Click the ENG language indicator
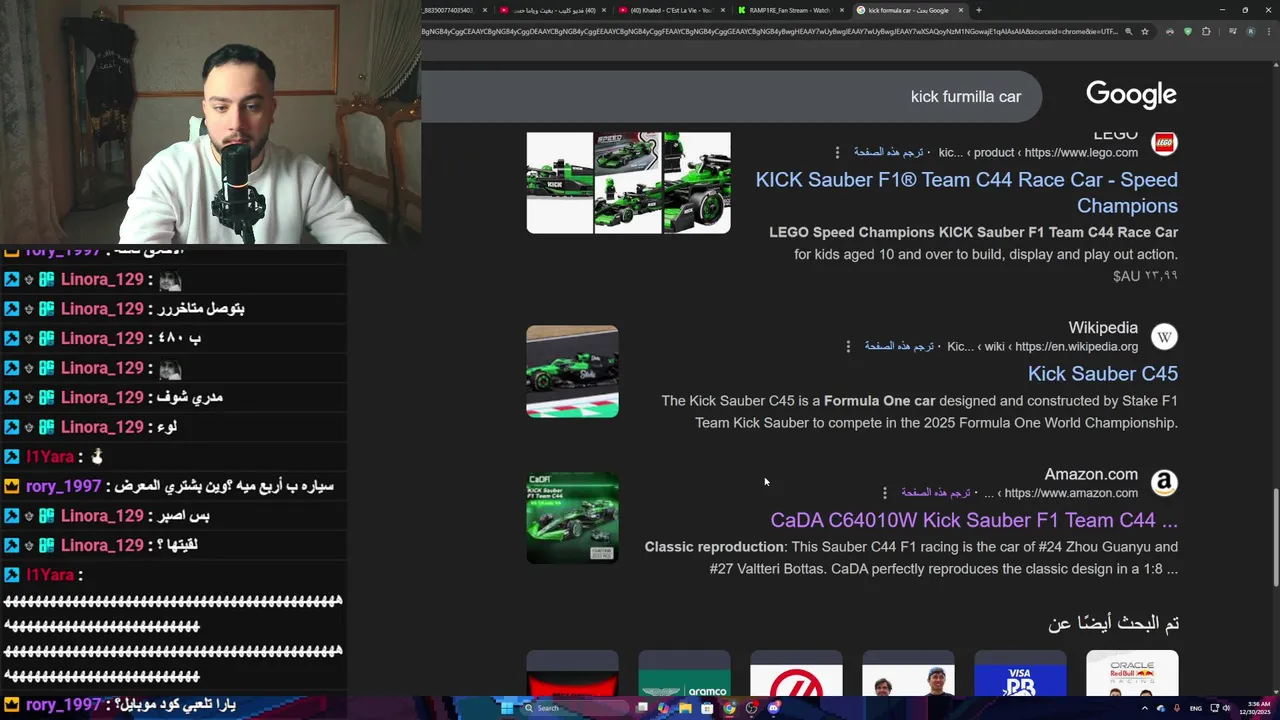1280x720 pixels. pyautogui.click(x=1196, y=708)
